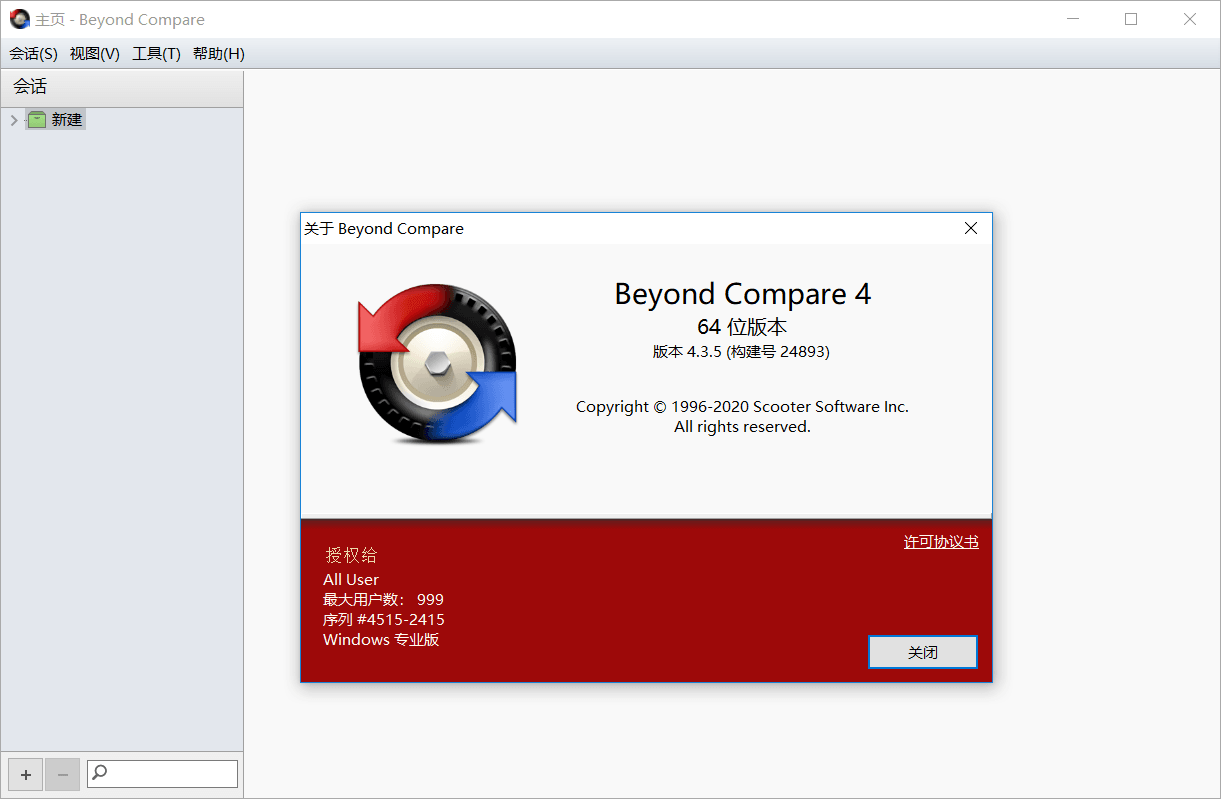Click the Copyright 1996-2020 Scooter Software line
The width and height of the screenshot is (1221, 799).
(x=742, y=407)
